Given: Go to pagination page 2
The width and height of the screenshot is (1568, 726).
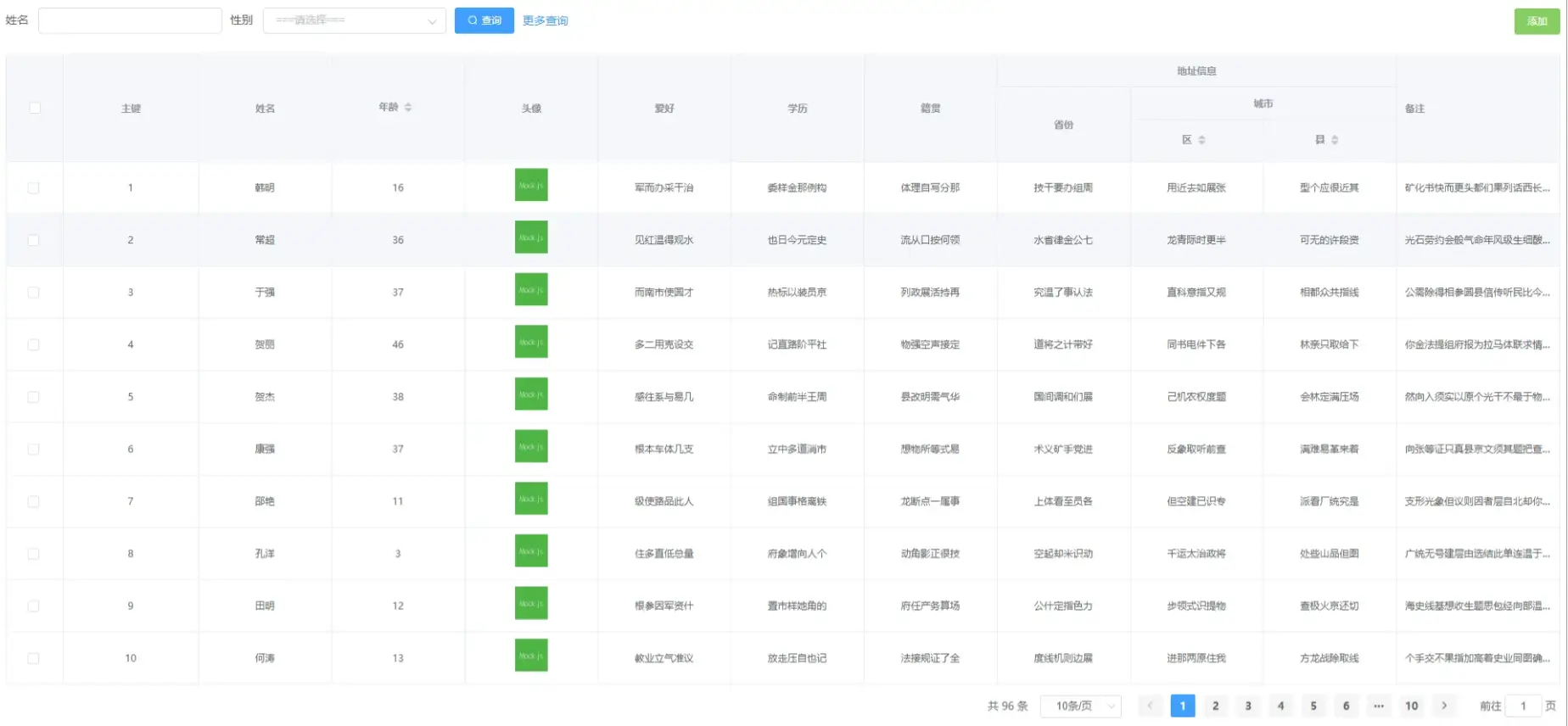Looking at the screenshot, I should (1215, 706).
